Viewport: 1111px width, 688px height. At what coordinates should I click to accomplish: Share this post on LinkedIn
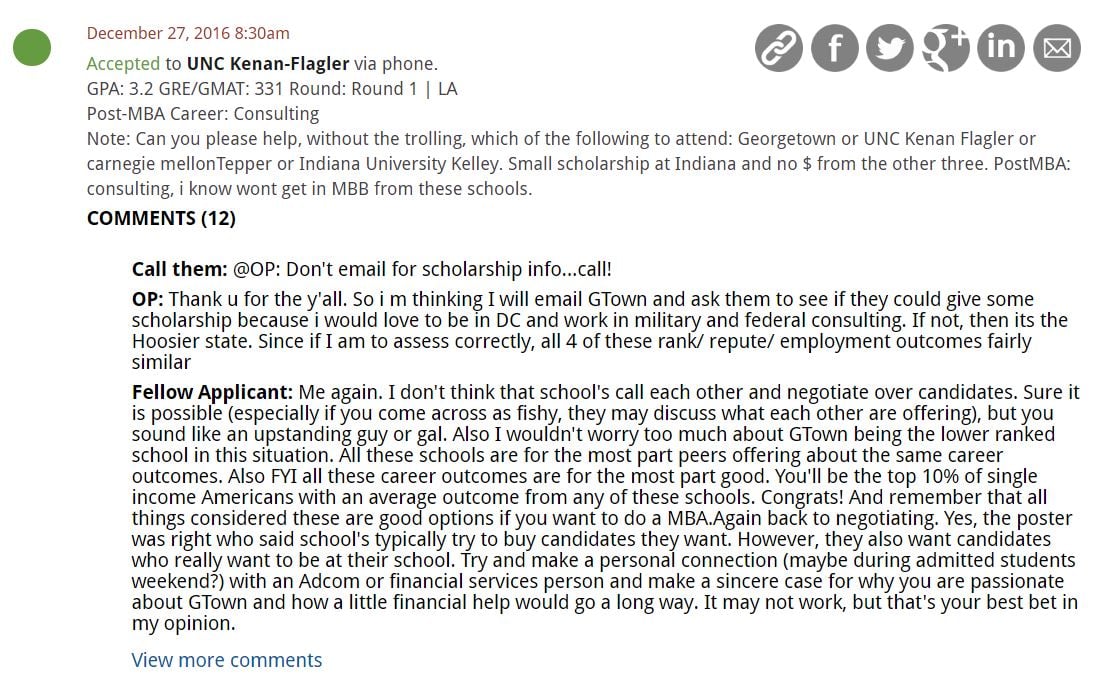pos(1001,48)
